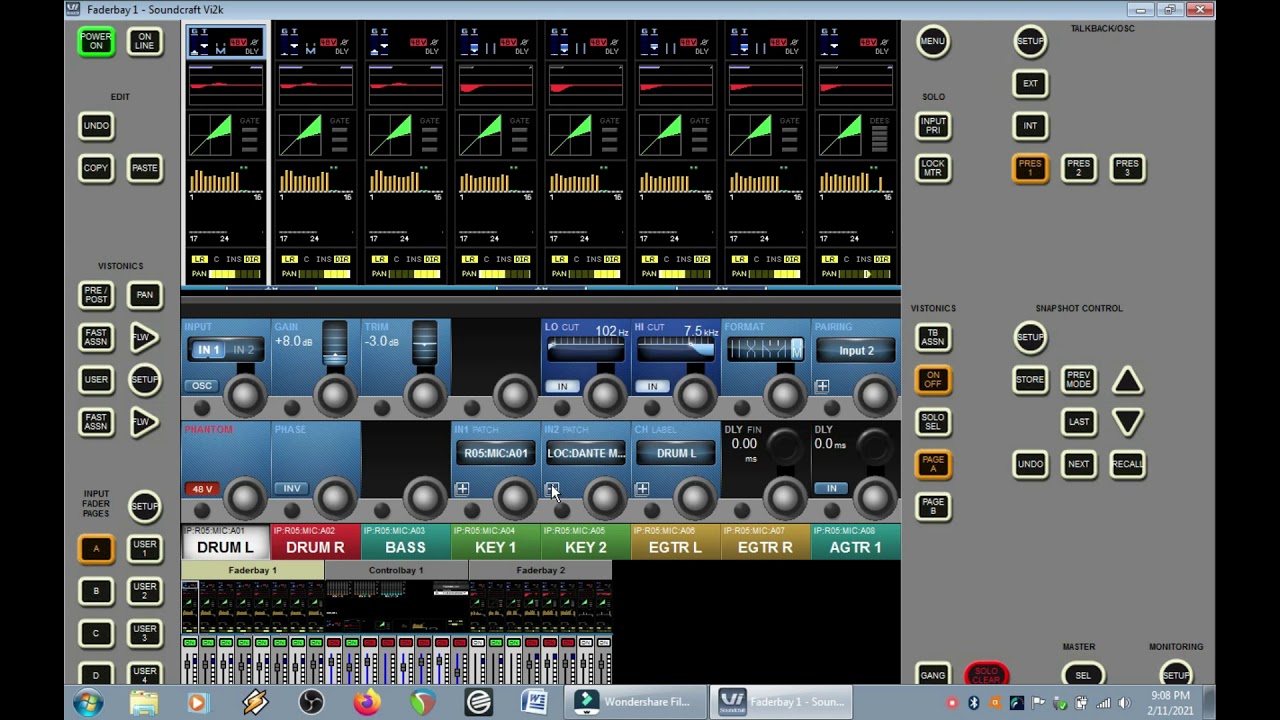Switch to USER 1 fader page
Viewport: 1280px width, 720px height.
pos(145,548)
